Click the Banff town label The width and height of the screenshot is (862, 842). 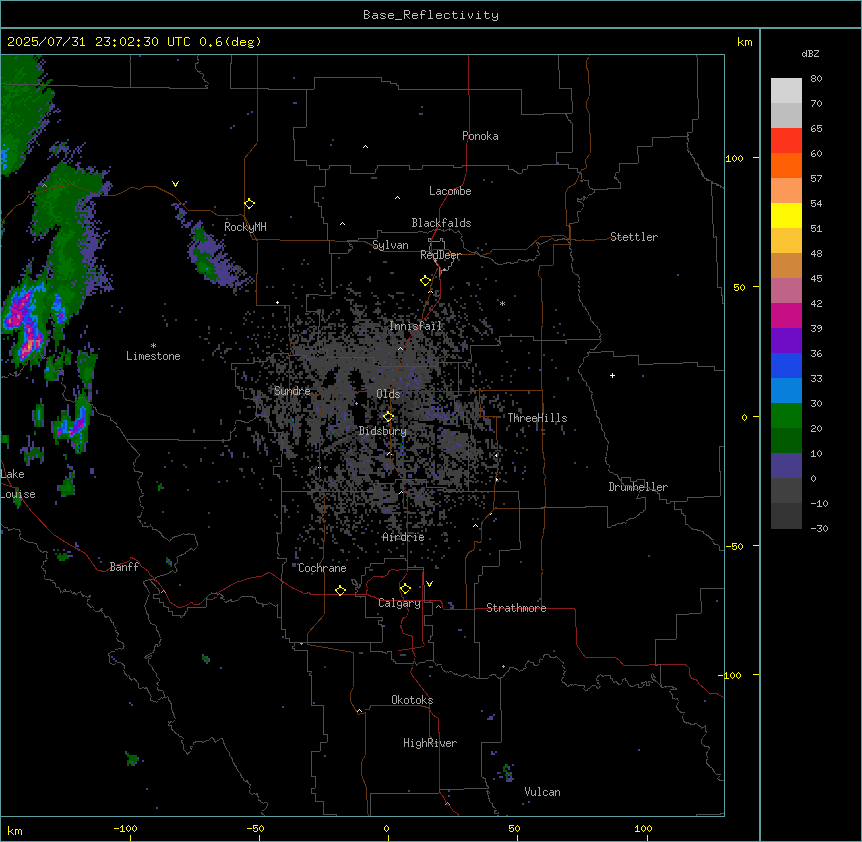pyautogui.click(x=124, y=567)
